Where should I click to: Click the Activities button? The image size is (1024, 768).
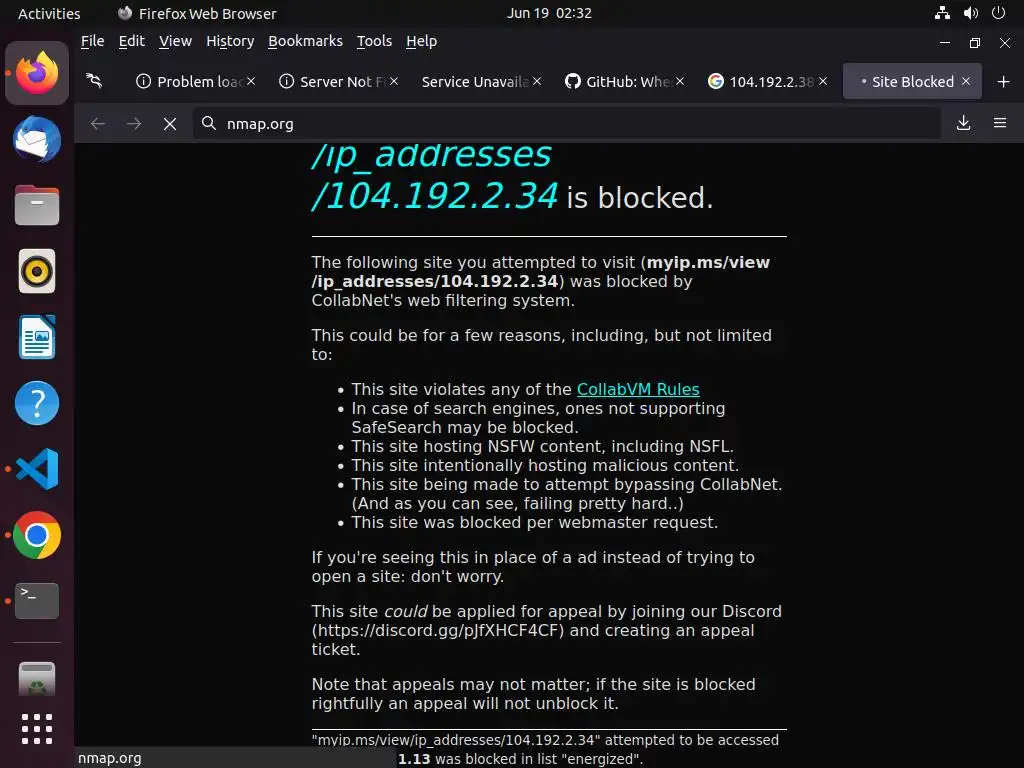[x=49, y=13]
